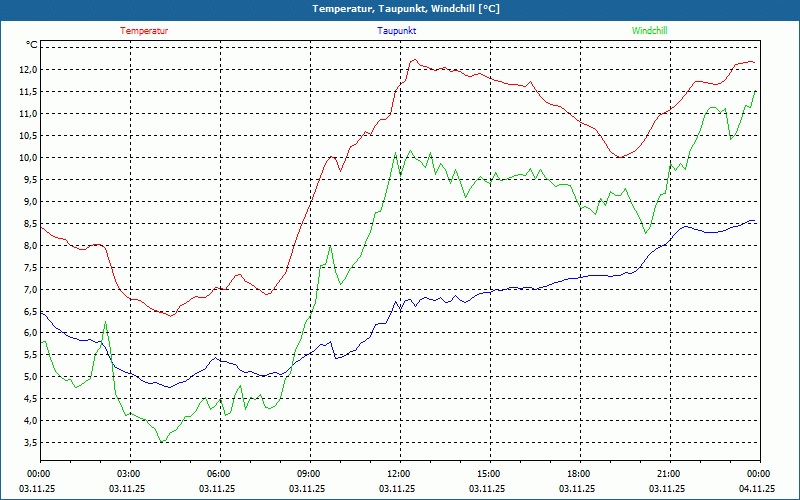Click the 18:00 time label
800x500 pixels.
579,474
